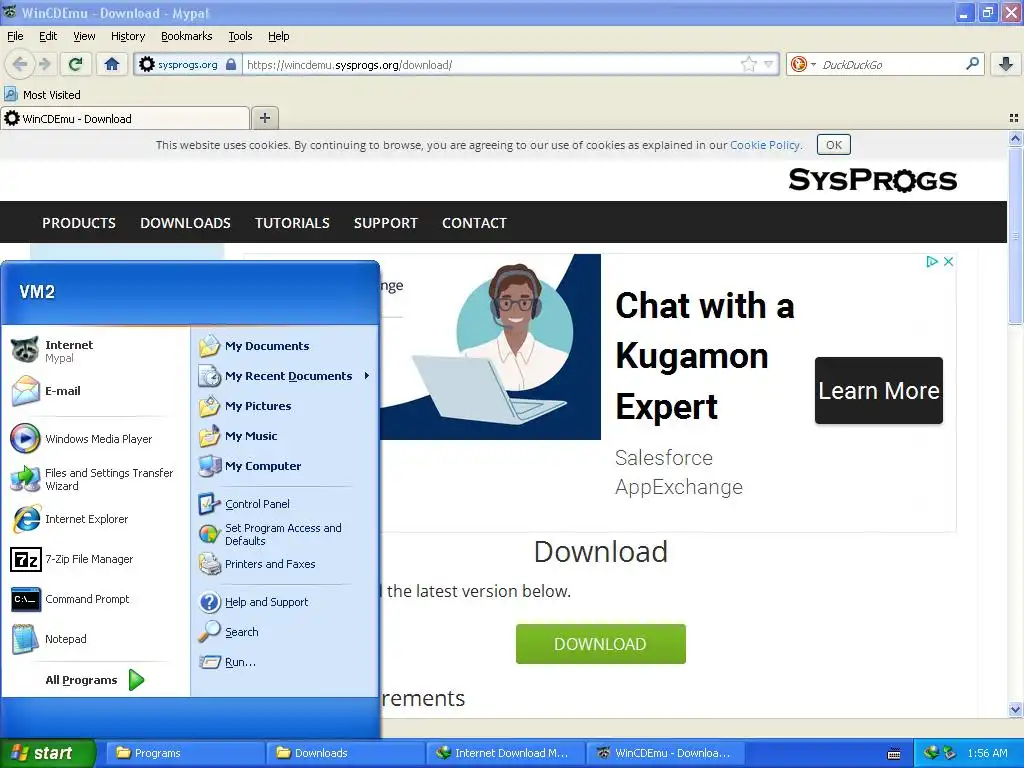
Task: Switch to Internet Download Manager taskbar button
Action: tap(505, 753)
